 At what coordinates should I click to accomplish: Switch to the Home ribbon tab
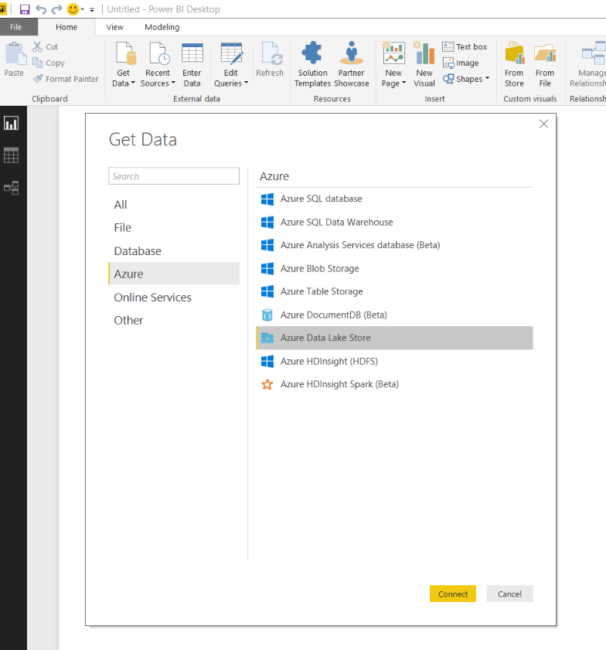(66, 27)
